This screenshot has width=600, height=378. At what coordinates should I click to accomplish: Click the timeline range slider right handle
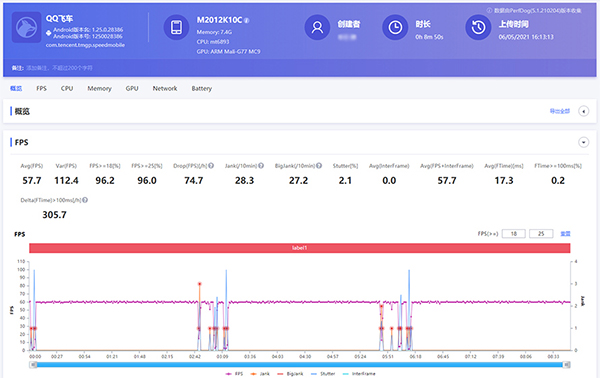(567, 365)
